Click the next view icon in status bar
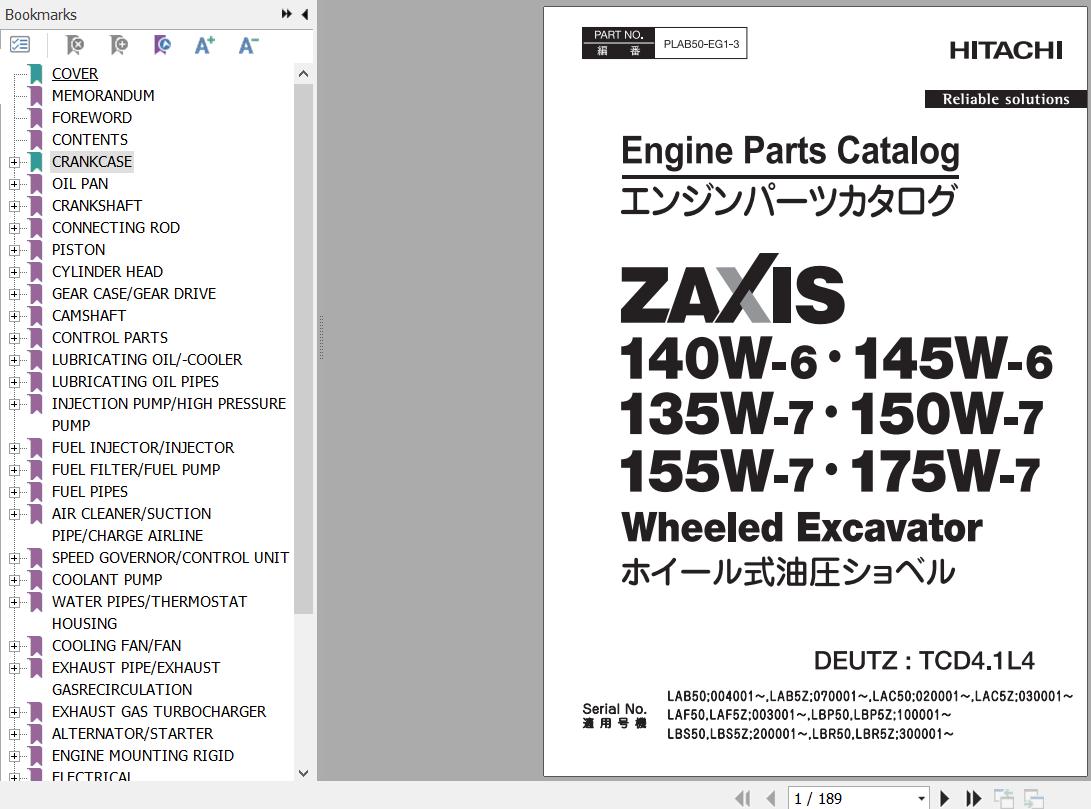This screenshot has height=809, width=1091. 1033,798
